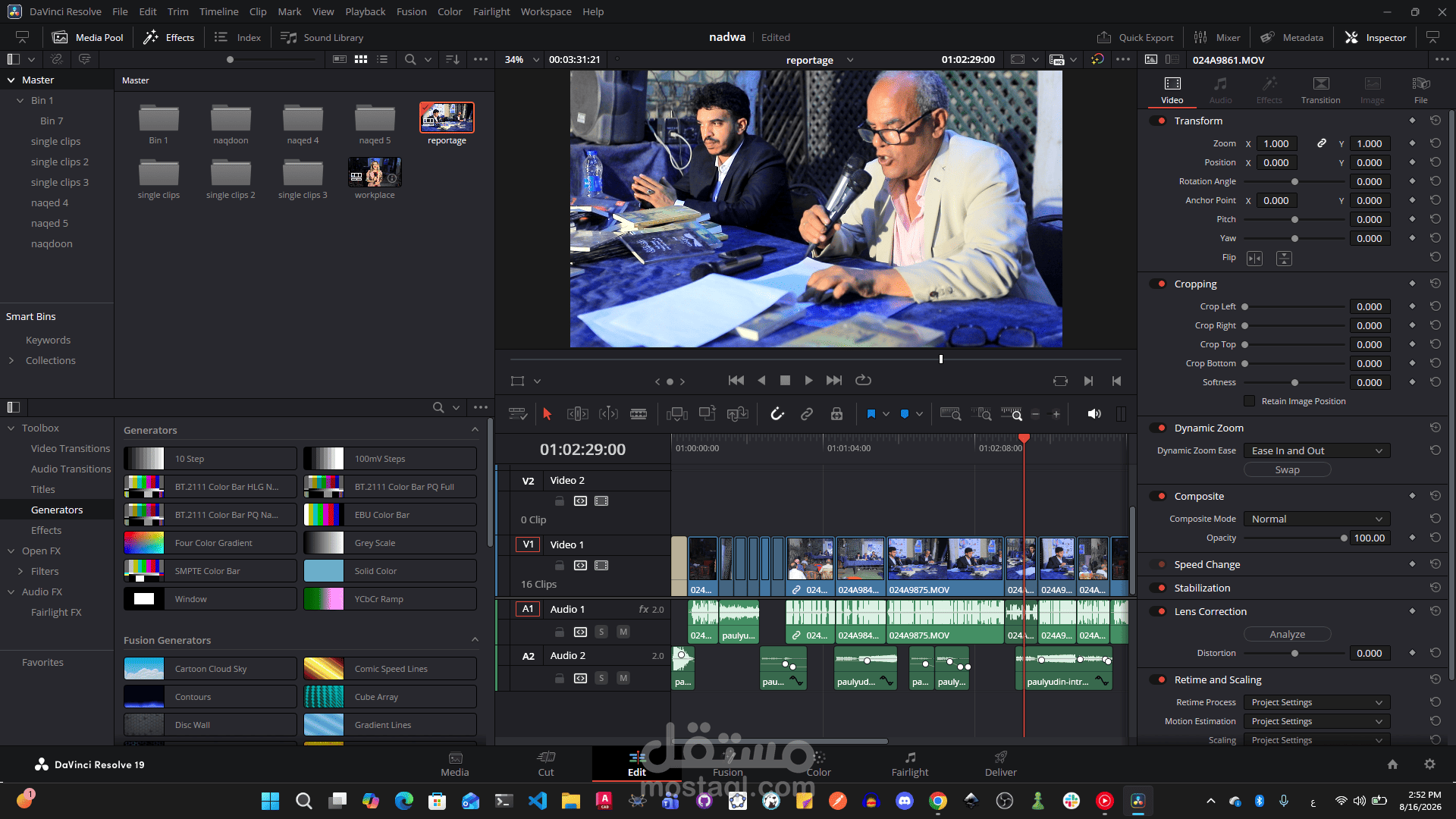The width and height of the screenshot is (1456, 819).
Task: Add a keyframe for Zoom
Action: click(1412, 143)
